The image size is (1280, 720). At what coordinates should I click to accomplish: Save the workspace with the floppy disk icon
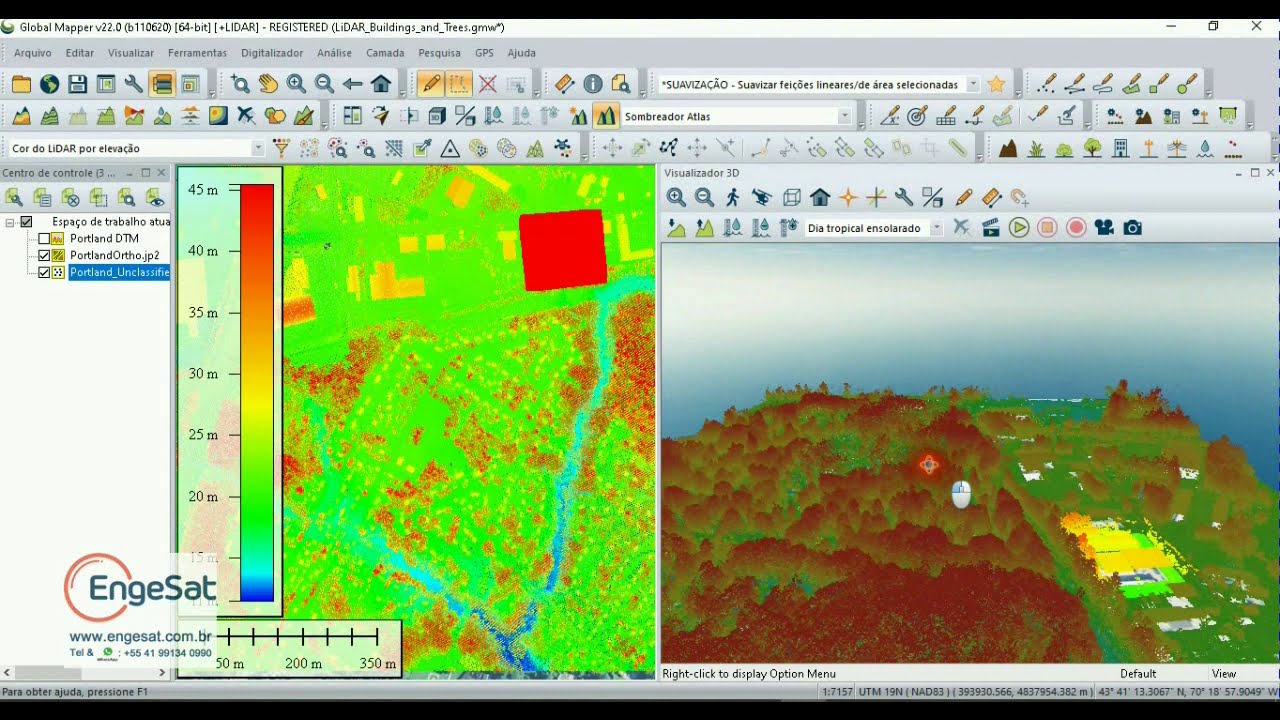pyautogui.click(x=77, y=84)
